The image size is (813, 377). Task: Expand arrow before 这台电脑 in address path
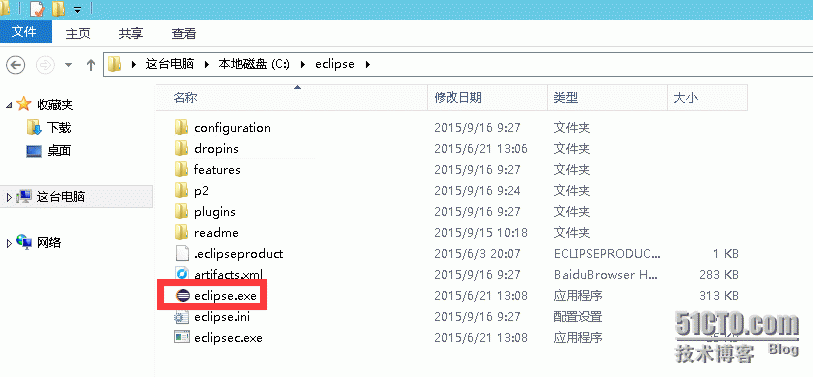(134, 64)
